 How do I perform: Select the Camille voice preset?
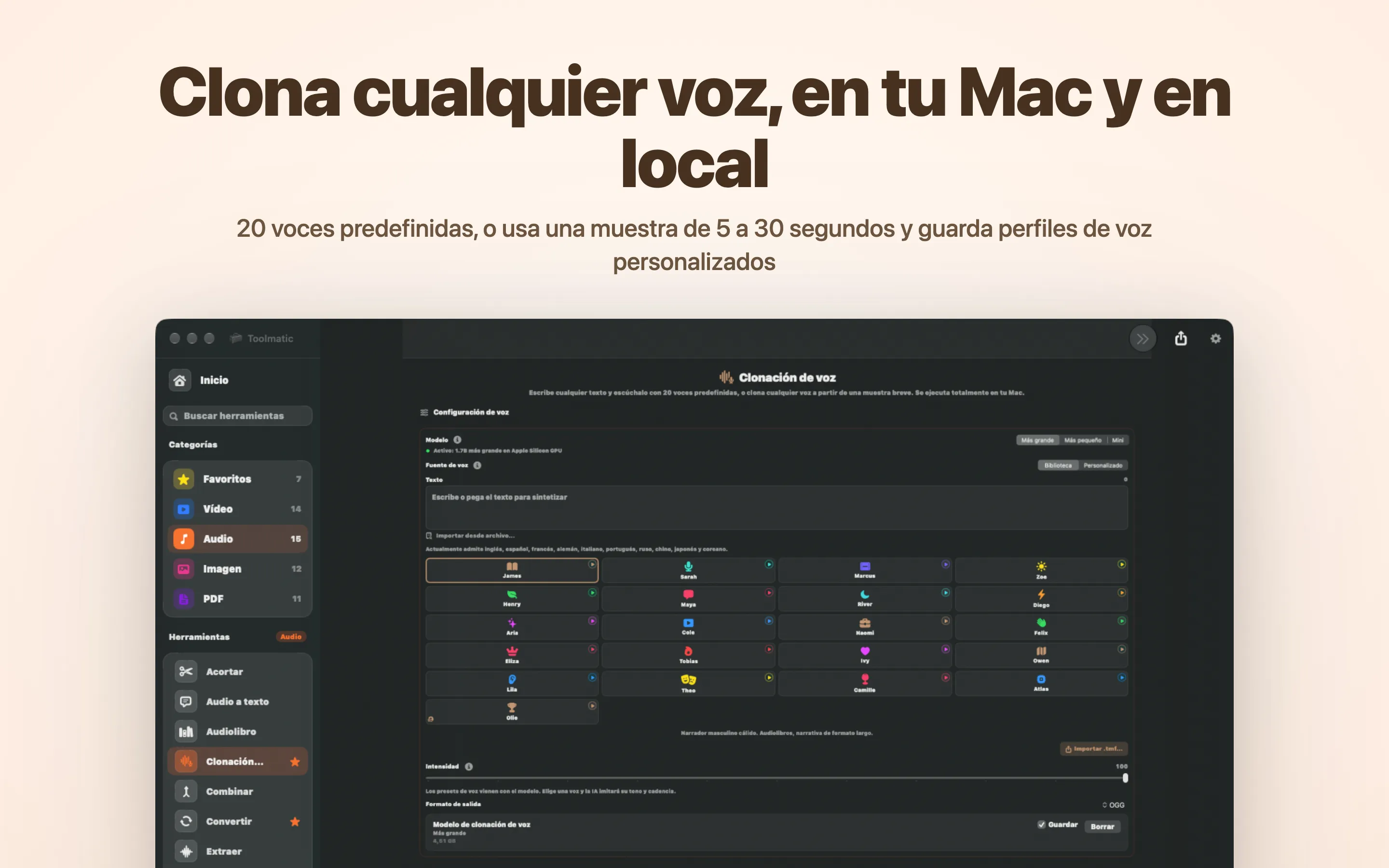click(864, 684)
